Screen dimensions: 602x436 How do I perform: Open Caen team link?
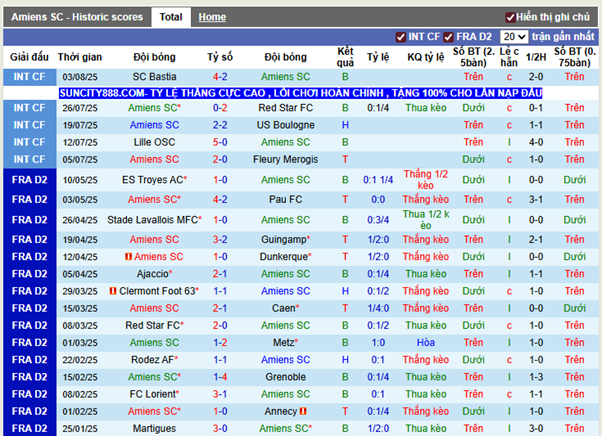click(284, 308)
